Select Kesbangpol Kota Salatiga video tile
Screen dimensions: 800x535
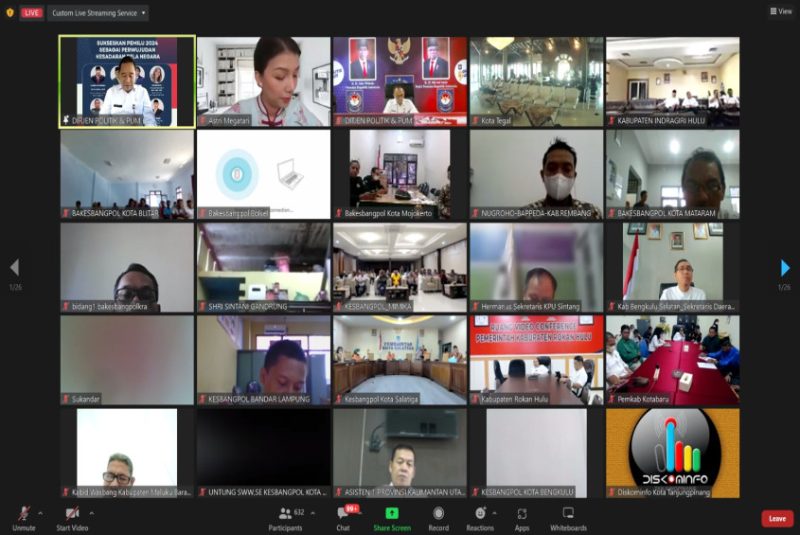[400, 360]
